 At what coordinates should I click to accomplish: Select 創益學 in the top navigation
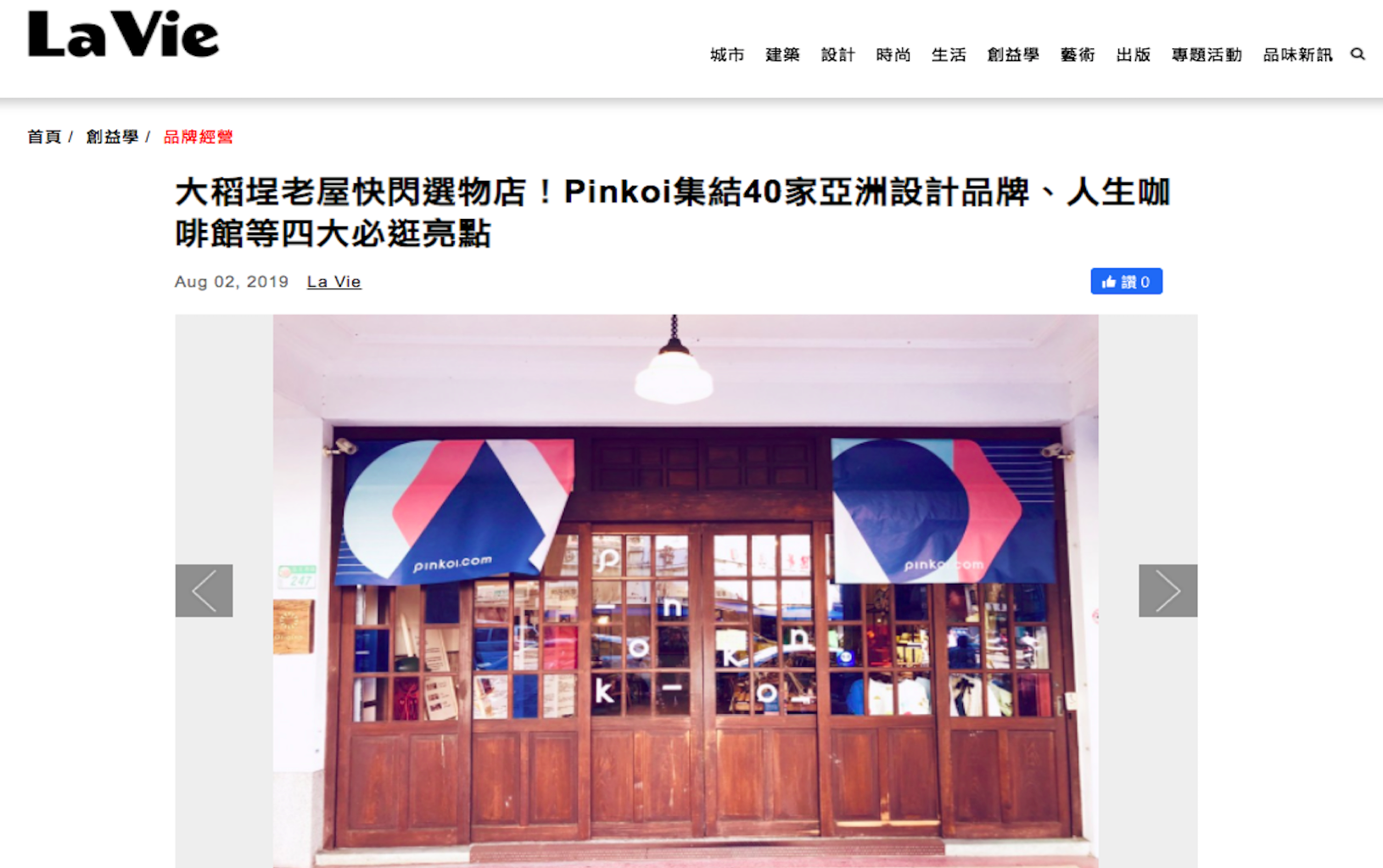pos(1013,55)
